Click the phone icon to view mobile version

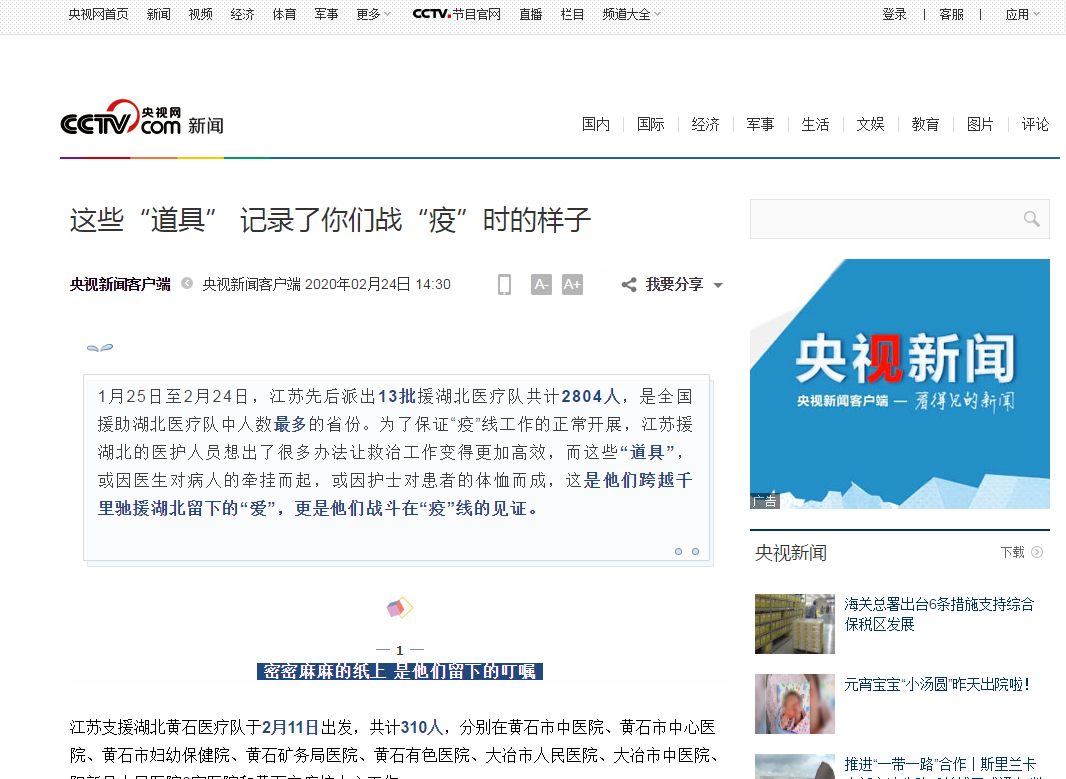[504, 284]
